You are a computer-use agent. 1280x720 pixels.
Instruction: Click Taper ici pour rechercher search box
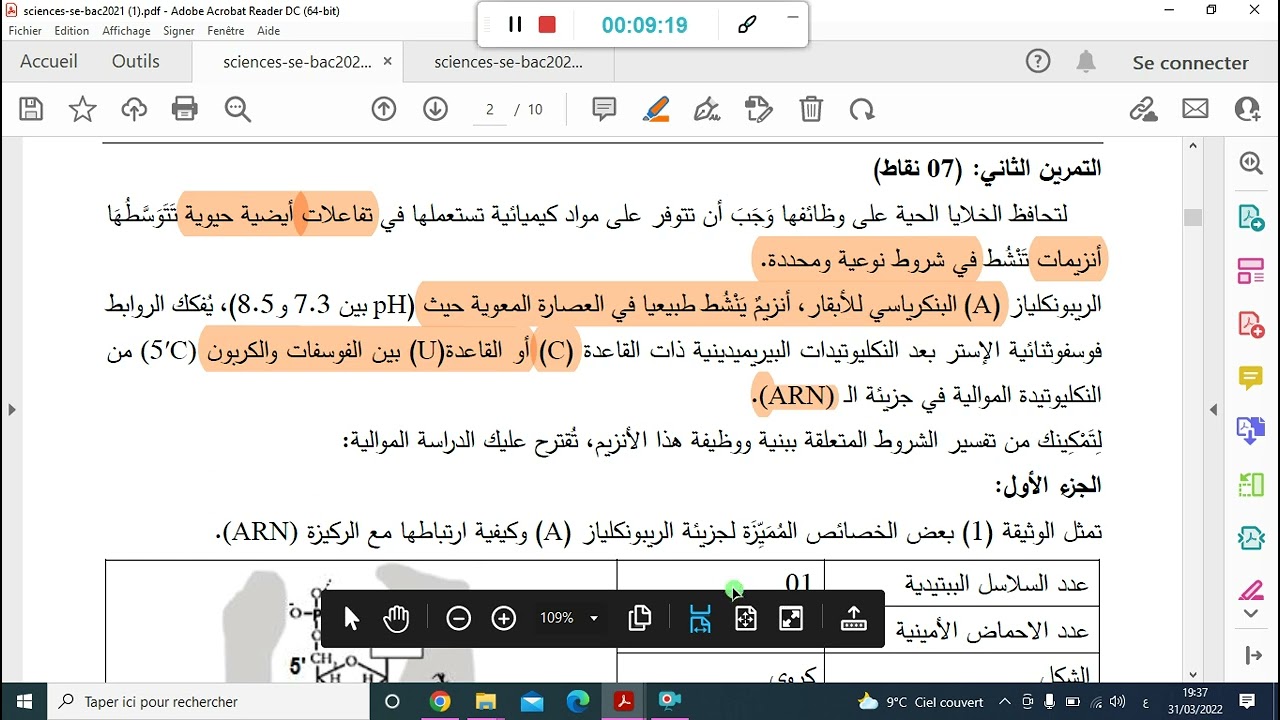(208, 701)
